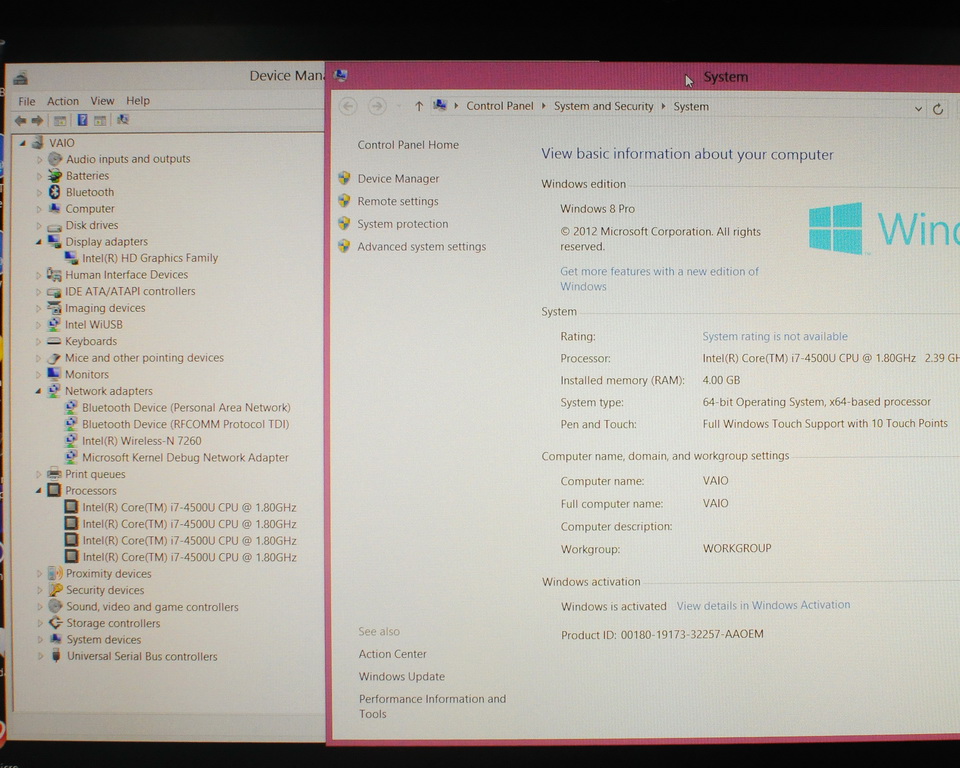
Task: Expand Universal Serial Bus controllers
Action: 40,656
